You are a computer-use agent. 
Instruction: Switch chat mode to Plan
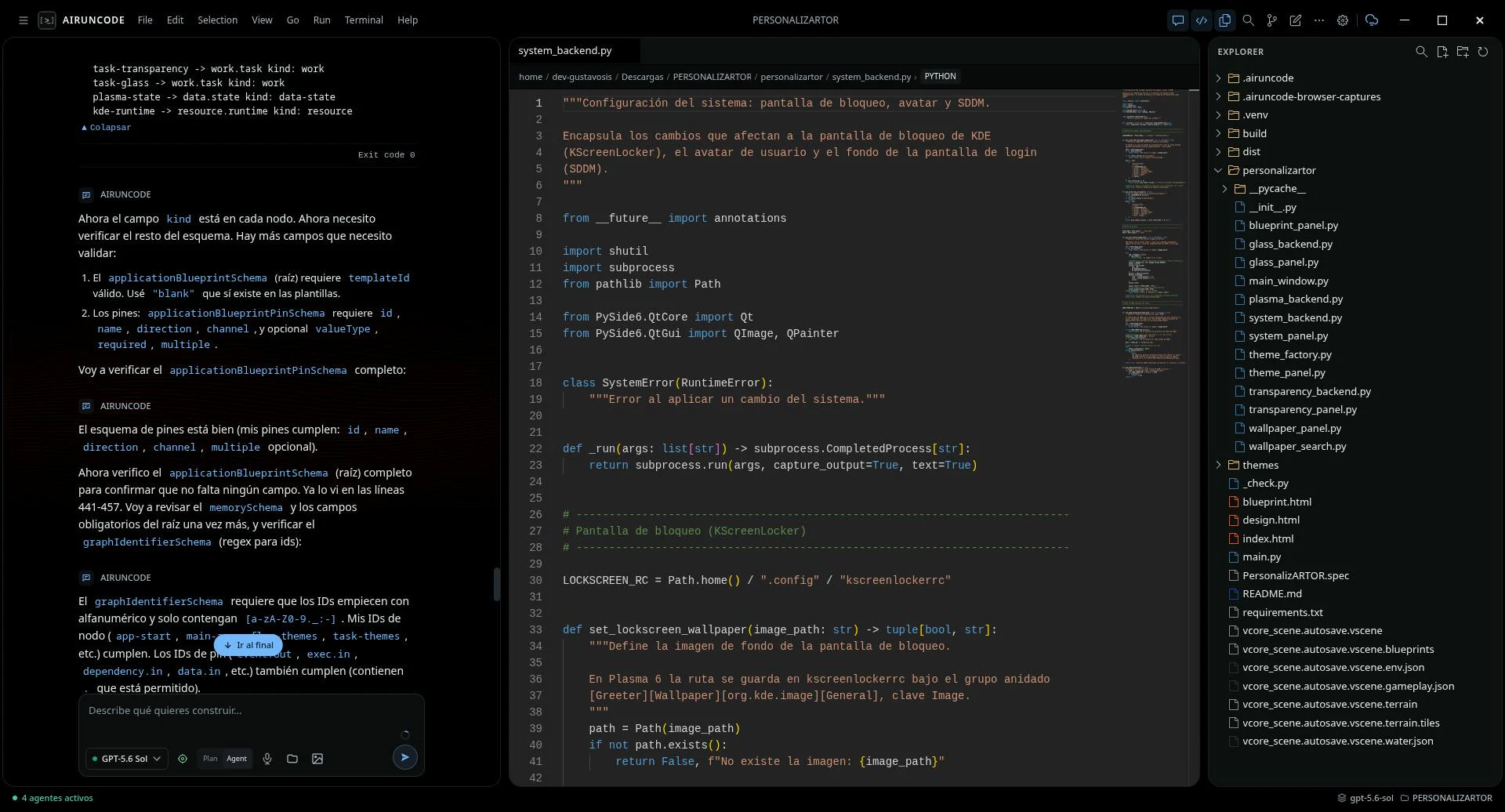[x=210, y=759]
